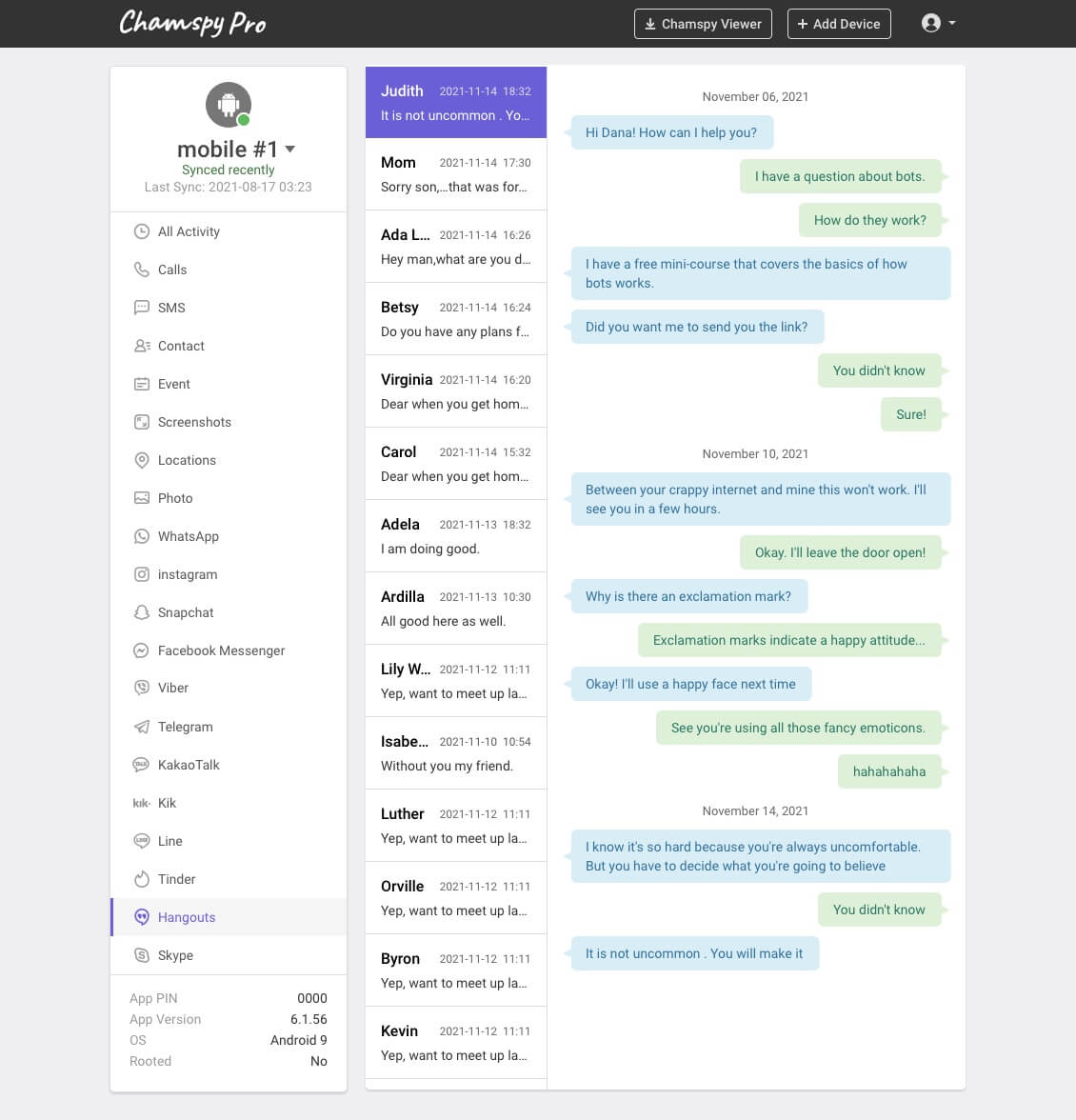Open the All Activity section
This screenshot has height=1120, width=1076.
229,231
